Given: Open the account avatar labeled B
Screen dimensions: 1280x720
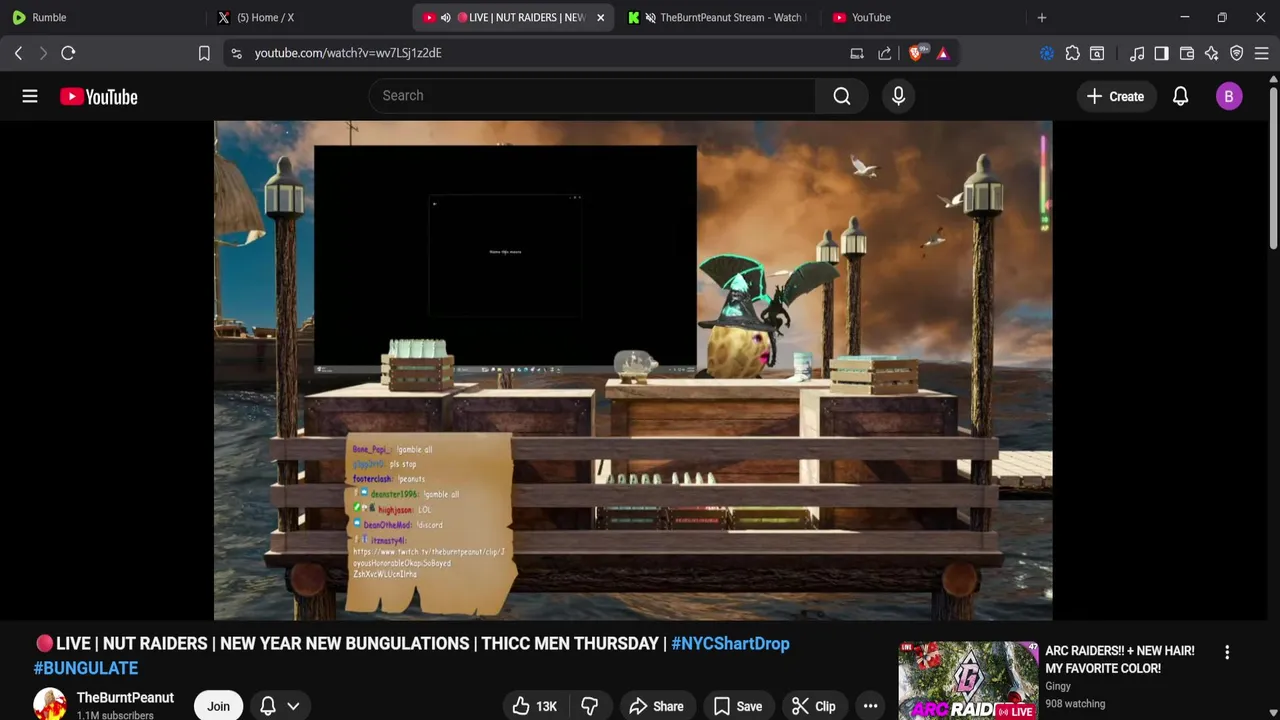Looking at the screenshot, I should click(x=1229, y=96).
